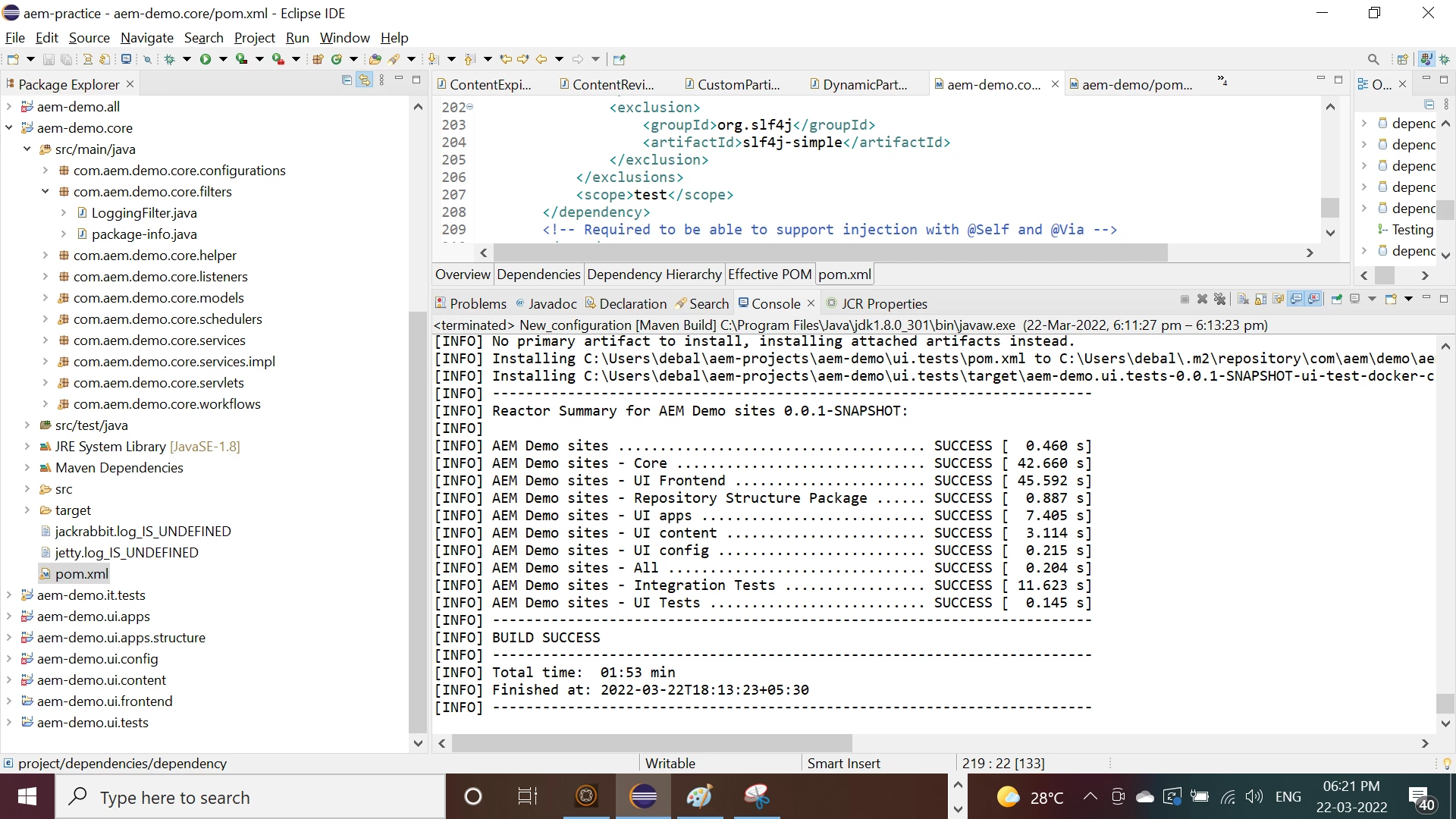Toggle Show Console on standard output change
Screen dimensions: 1456x819
1297,300
